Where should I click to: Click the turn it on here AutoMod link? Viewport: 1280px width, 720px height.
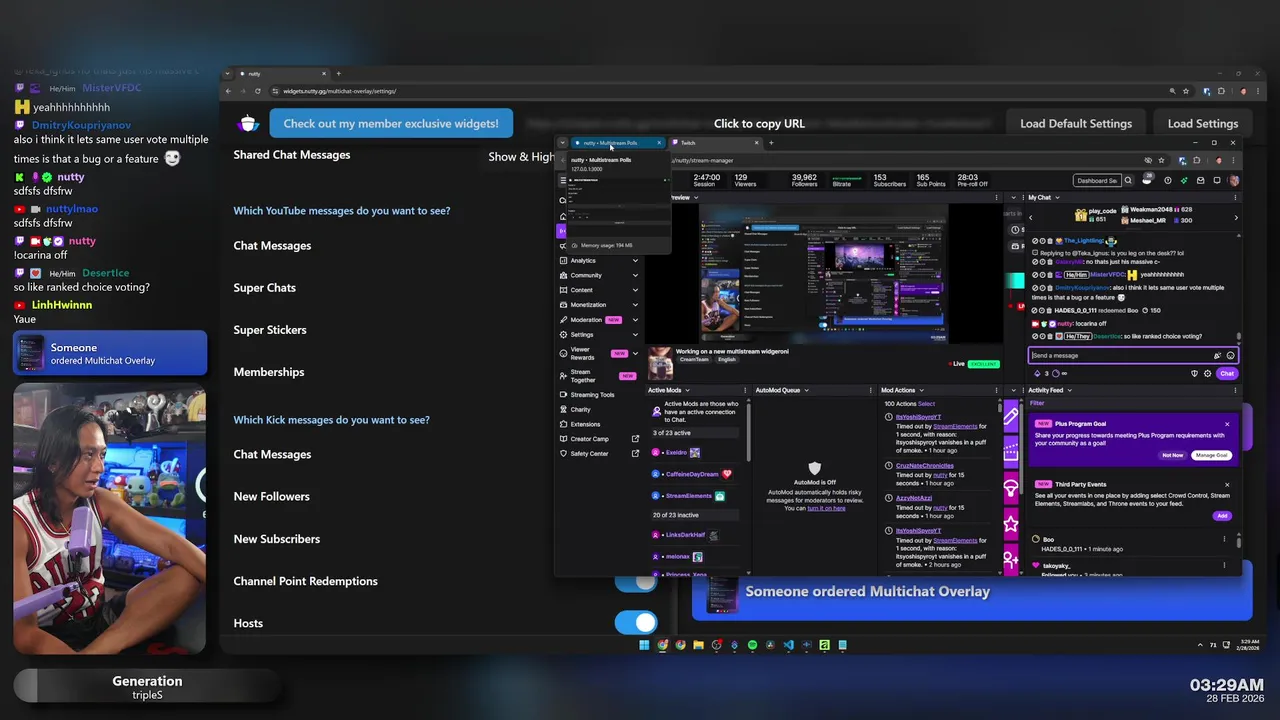(x=826, y=508)
